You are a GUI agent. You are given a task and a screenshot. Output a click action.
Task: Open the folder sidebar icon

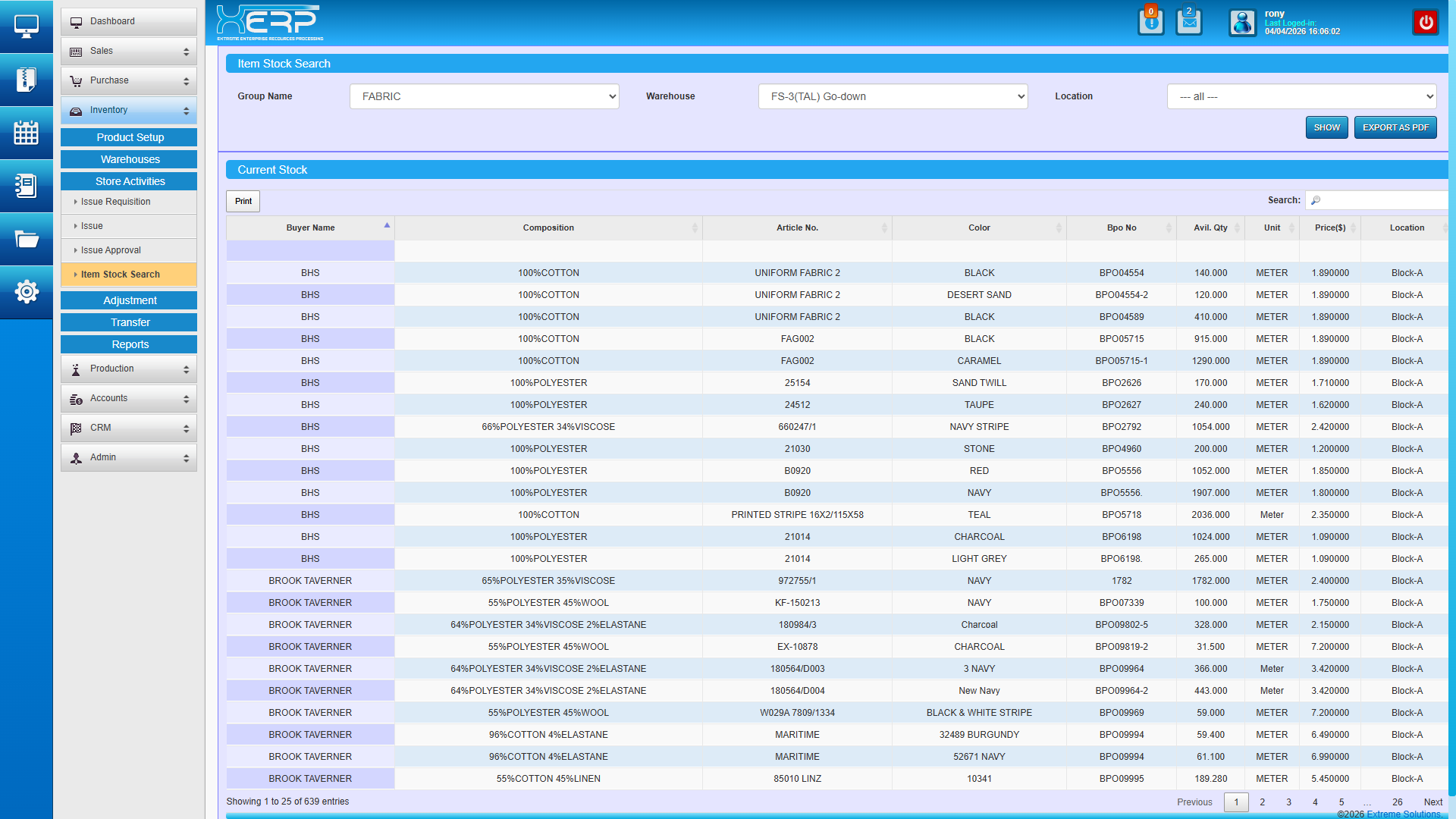[x=26, y=239]
